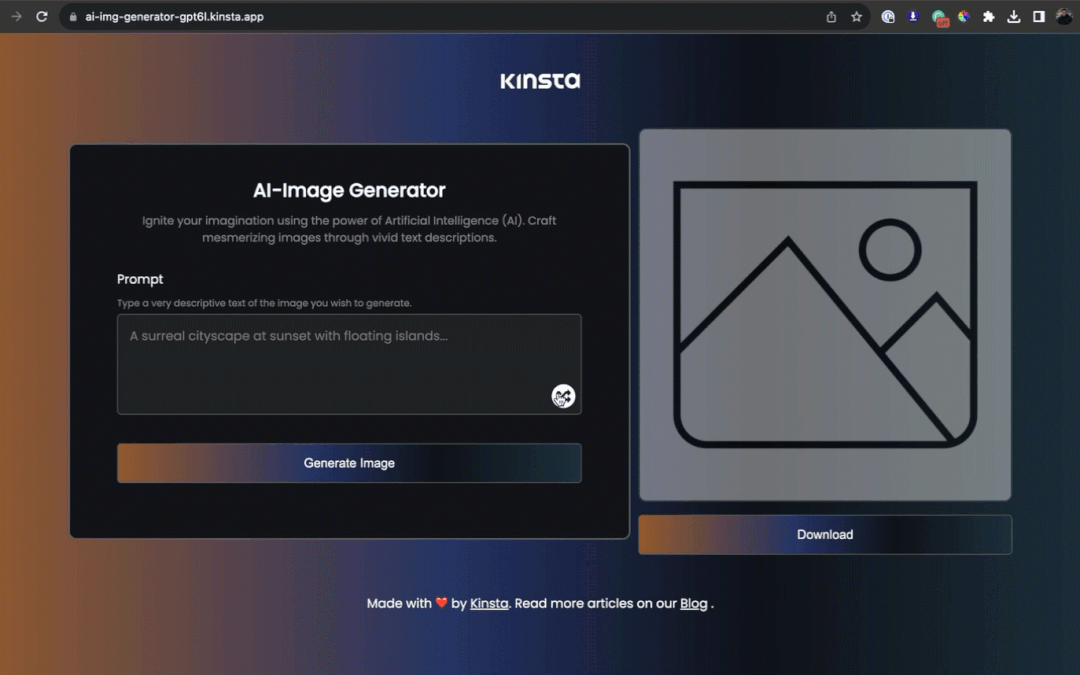Click the color wheel extension icon
Viewport: 1080px width, 675px height.
pos(964,17)
